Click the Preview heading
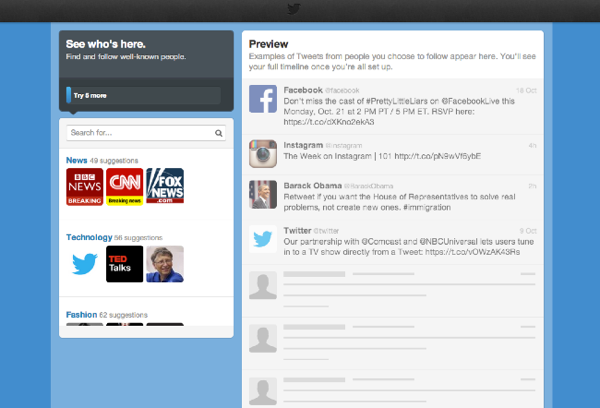Screen dimensions: 600x408 pos(268,44)
